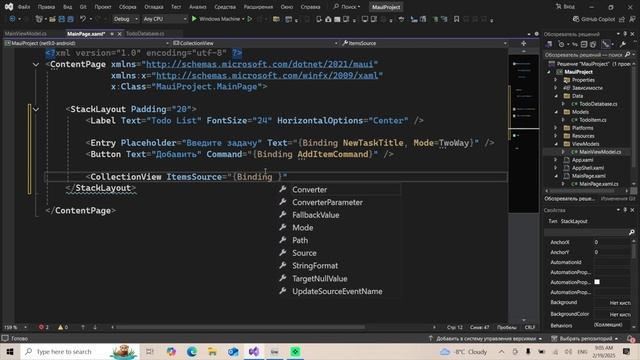The width and height of the screenshot is (640, 360).
Task: Switch to the TodoDatabase.cs tab
Action: (x=145, y=33)
